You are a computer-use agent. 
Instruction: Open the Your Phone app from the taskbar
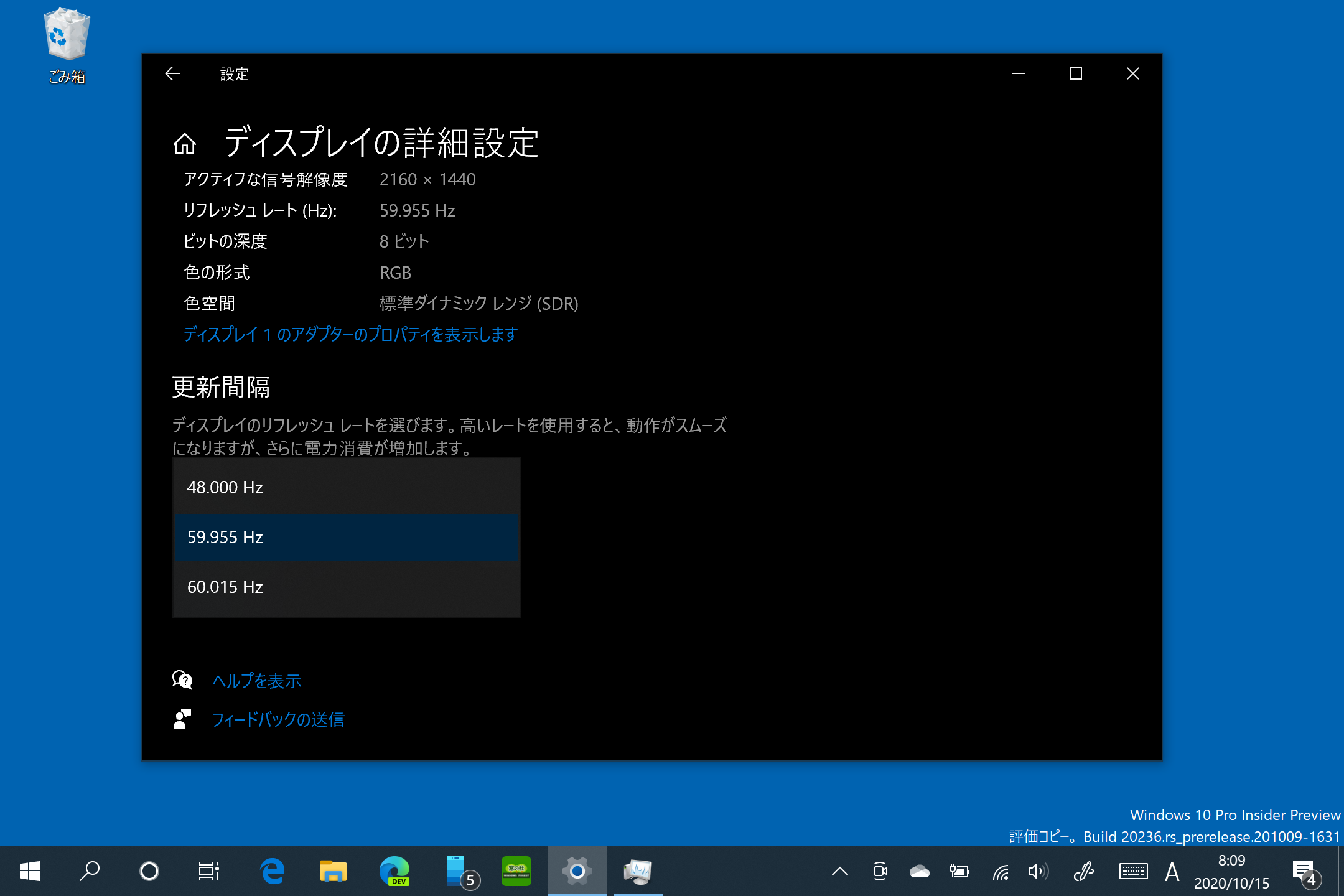click(x=456, y=871)
